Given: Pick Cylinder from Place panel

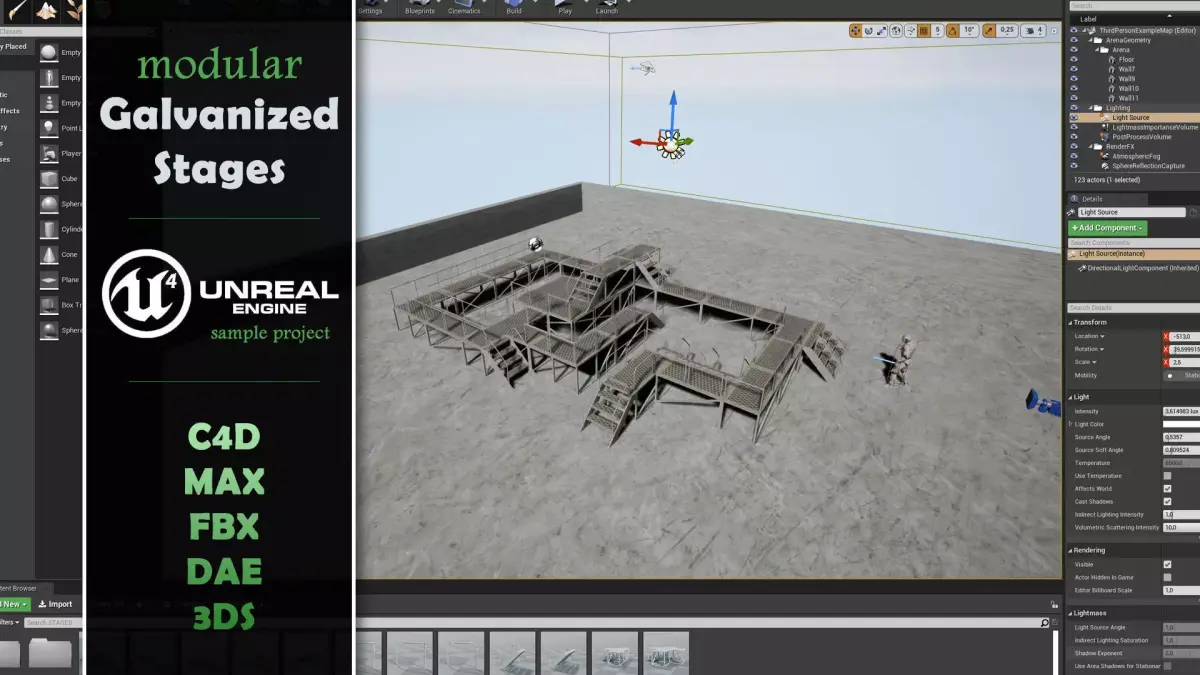Looking at the screenshot, I should pyautogui.click(x=61, y=229).
